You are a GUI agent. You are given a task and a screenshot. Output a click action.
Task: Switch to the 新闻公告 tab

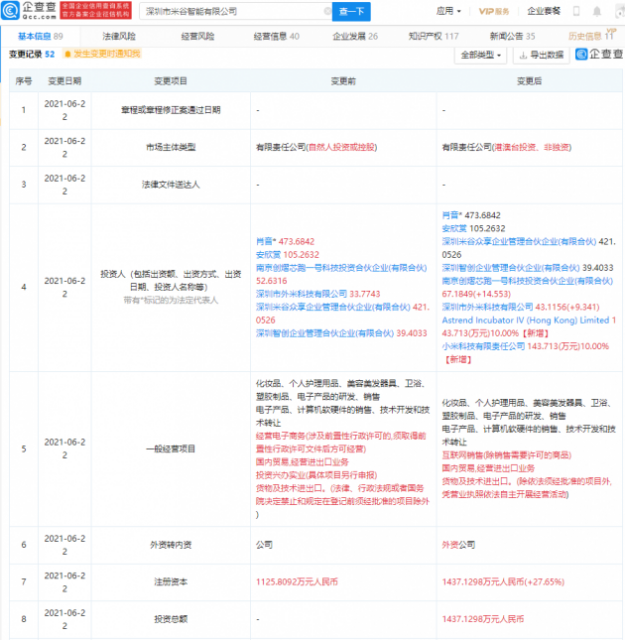click(512, 36)
